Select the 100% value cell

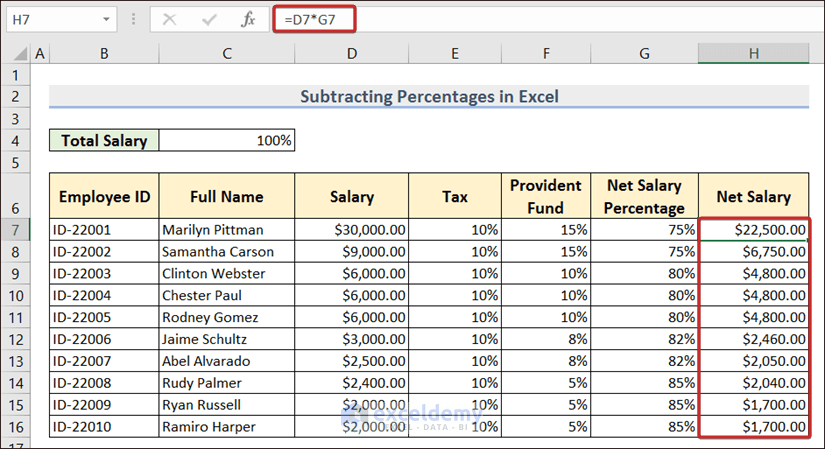(x=227, y=141)
